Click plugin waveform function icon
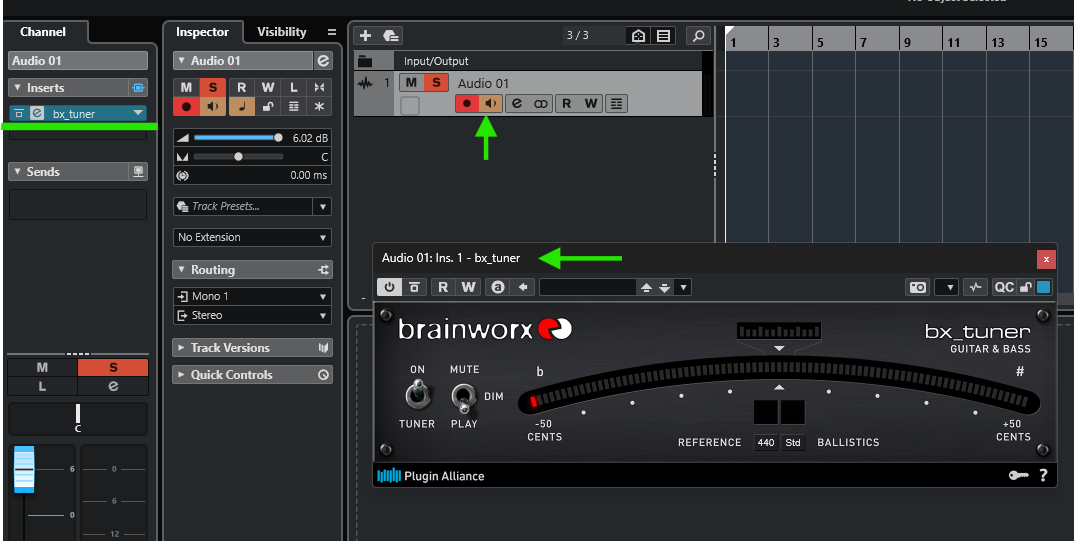1074x541 pixels. (975, 287)
